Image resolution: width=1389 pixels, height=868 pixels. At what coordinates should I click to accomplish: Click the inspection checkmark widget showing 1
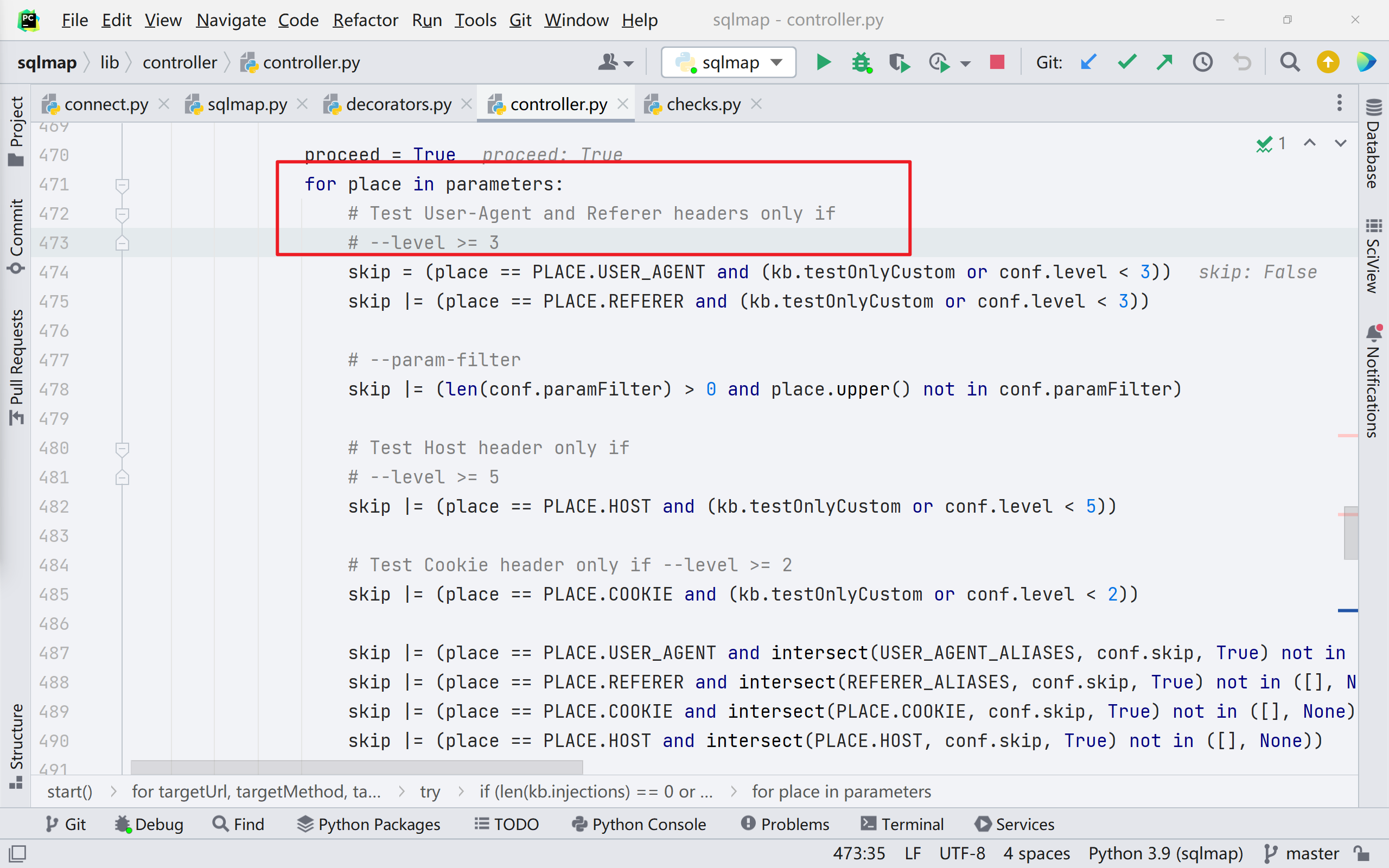click(x=1271, y=143)
